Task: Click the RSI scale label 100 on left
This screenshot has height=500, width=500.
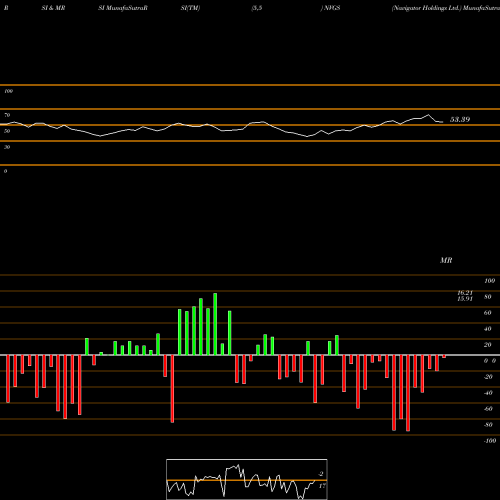Action: 8,91
